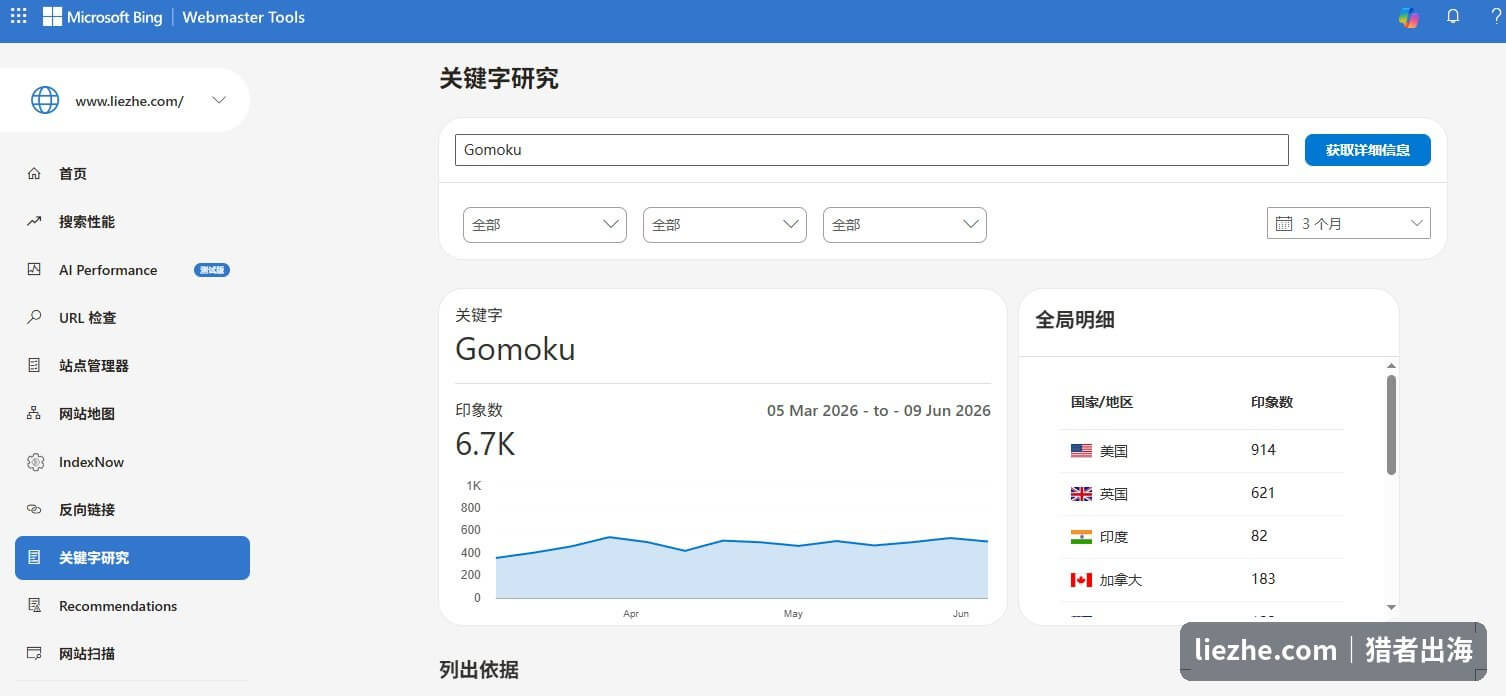Click the Apr label on chart axis
Screen dimensions: 1506x696
click(x=631, y=614)
